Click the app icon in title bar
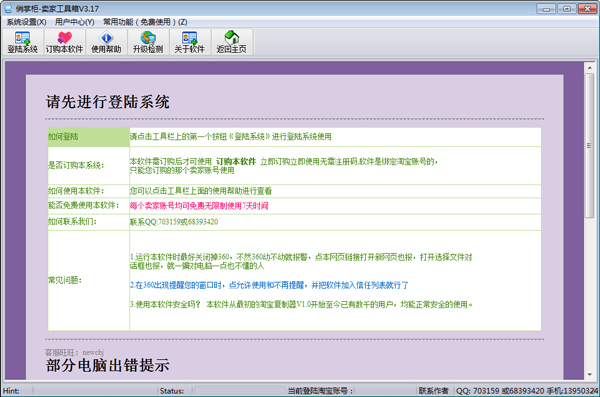The image size is (600, 397). point(8,8)
